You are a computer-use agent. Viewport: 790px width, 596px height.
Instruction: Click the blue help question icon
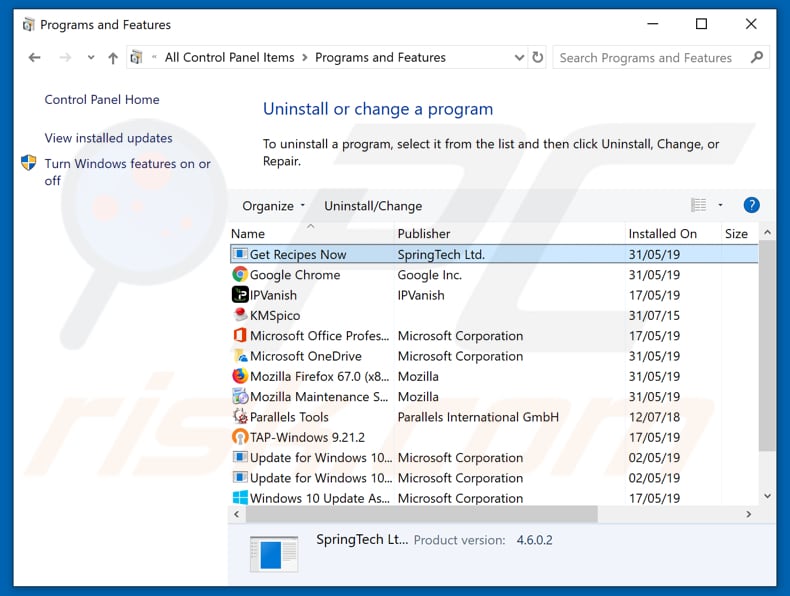tap(751, 205)
